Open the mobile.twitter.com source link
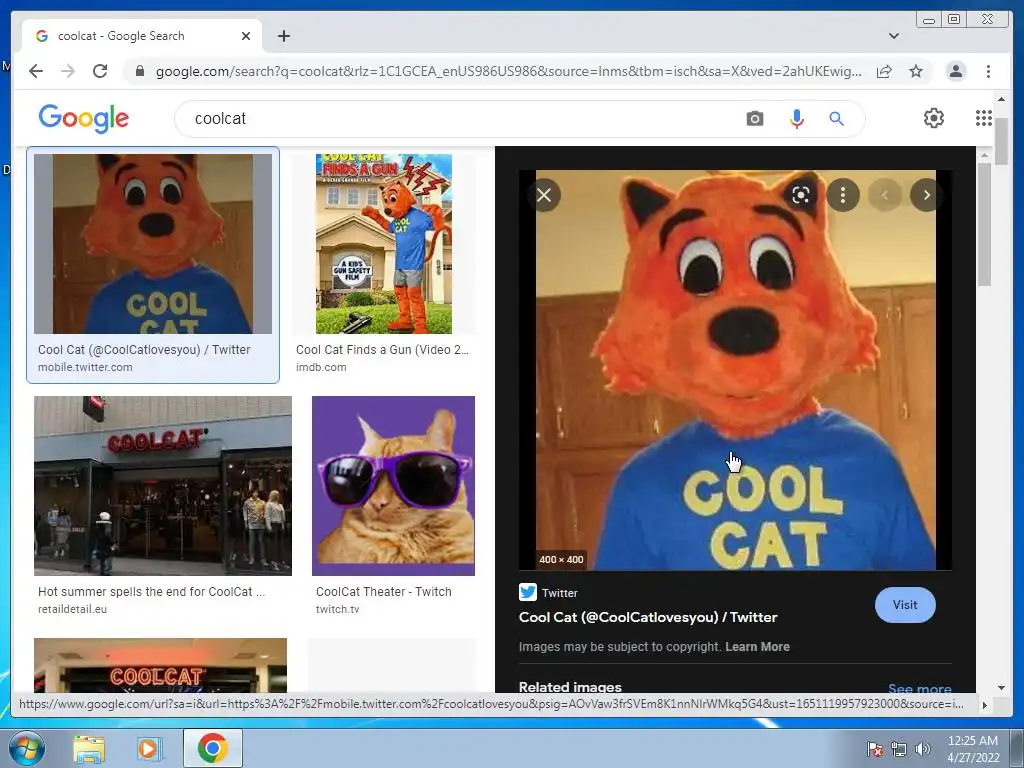The width and height of the screenshot is (1024, 768). (85, 367)
